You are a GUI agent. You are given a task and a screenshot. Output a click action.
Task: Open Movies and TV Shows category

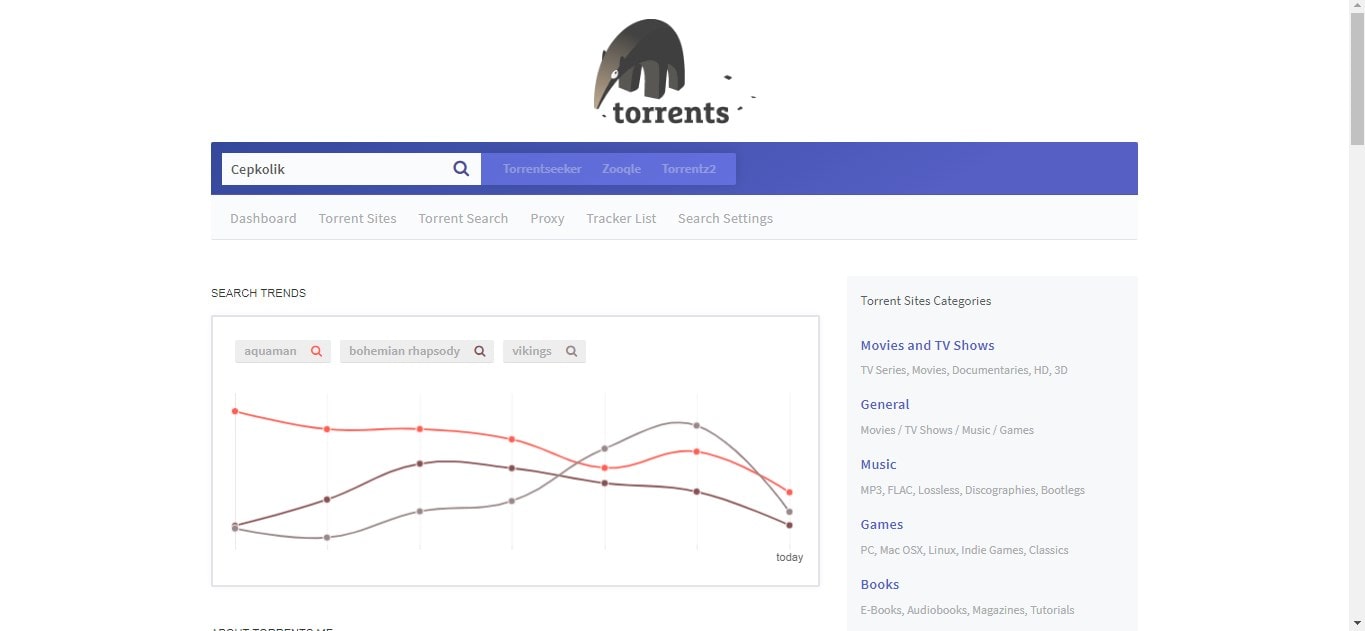pyautogui.click(x=927, y=345)
